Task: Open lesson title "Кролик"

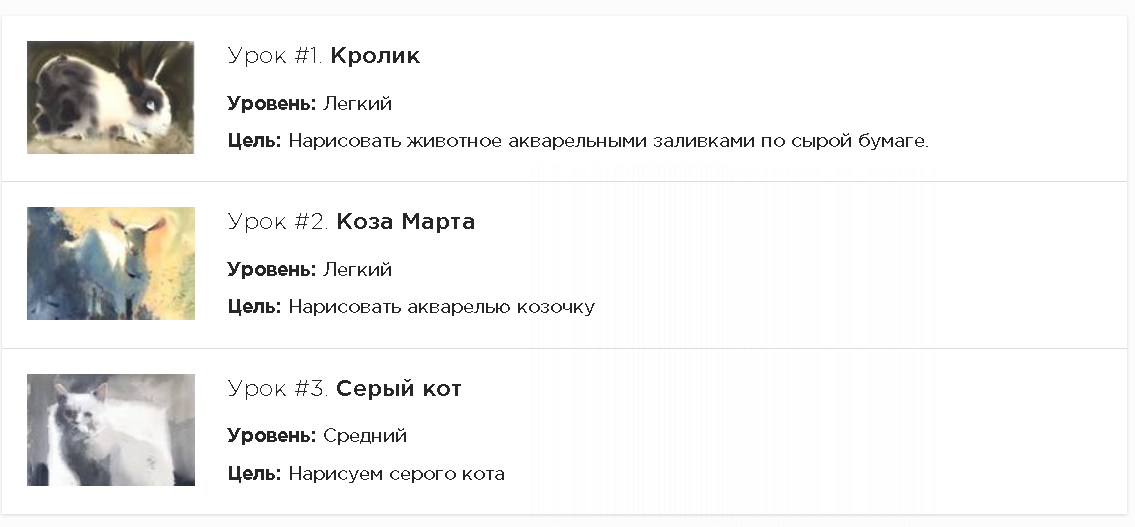Action: pos(375,56)
